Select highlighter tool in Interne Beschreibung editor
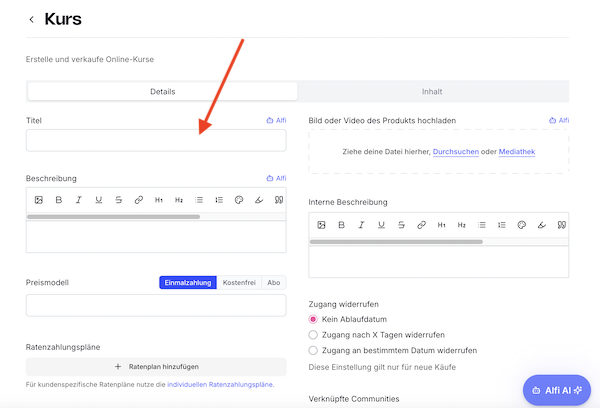The image size is (600, 408). tap(542, 225)
